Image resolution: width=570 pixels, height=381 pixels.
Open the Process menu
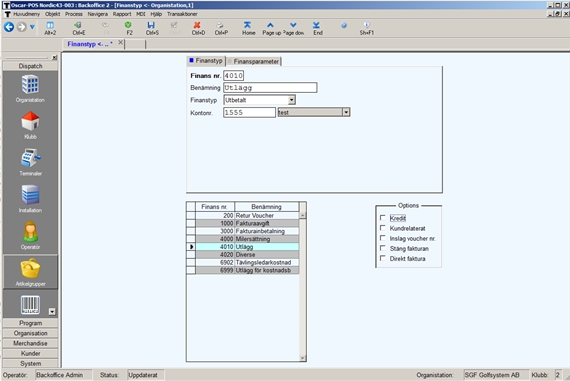pos(74,14)
